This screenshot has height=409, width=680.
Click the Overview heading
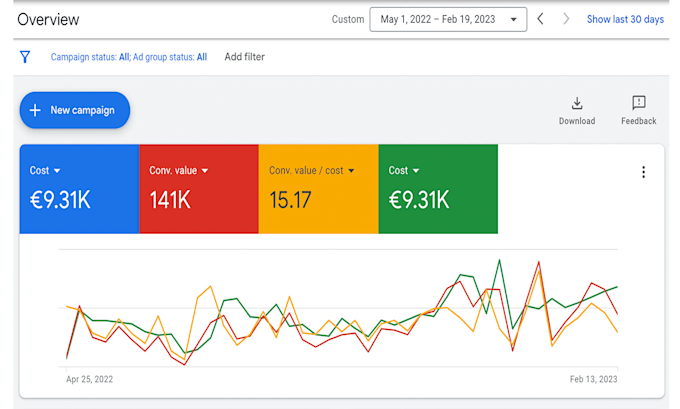click(48, 20)
